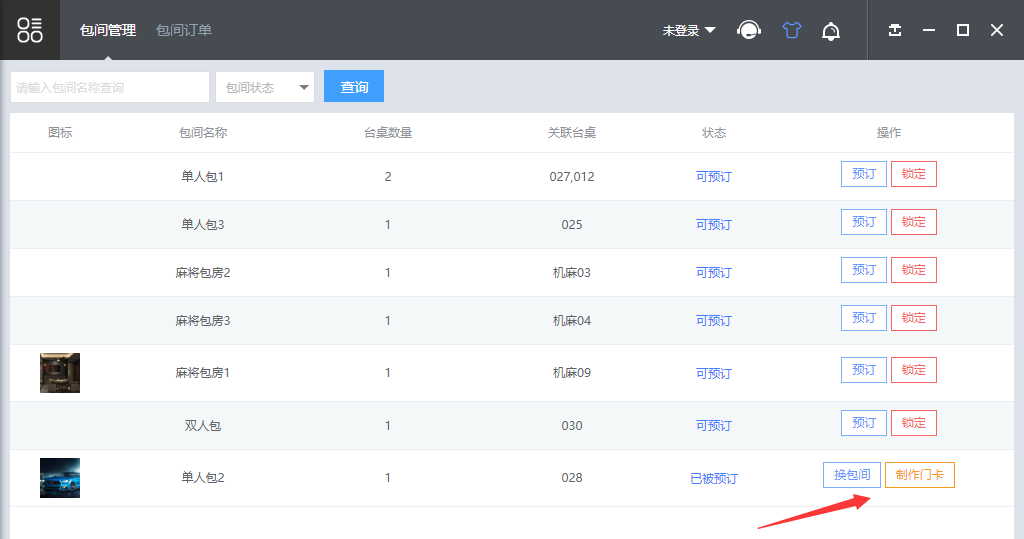Click linked table cell 机麻09
Viewport: 1024px width, 539px height.
571,373
